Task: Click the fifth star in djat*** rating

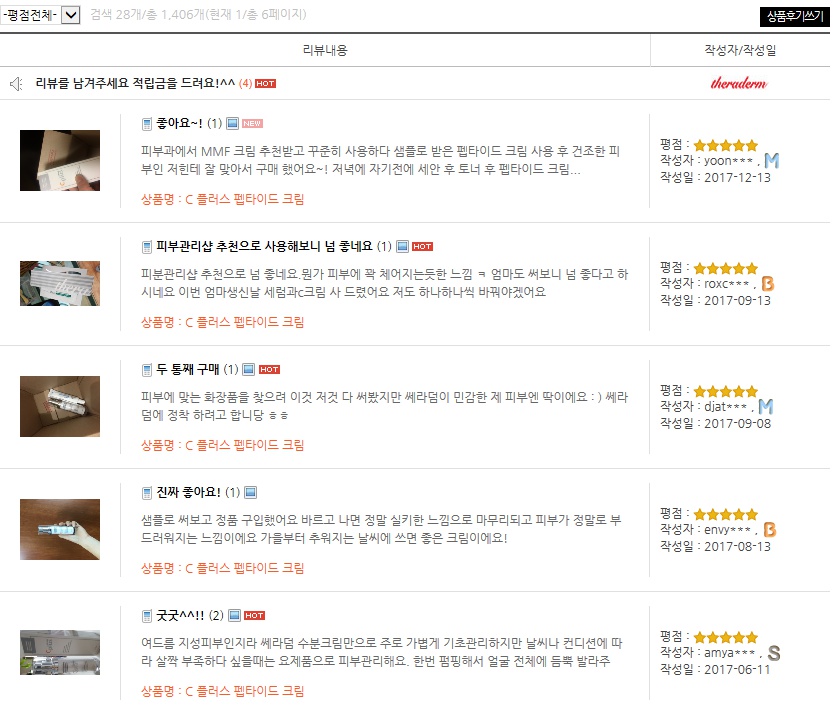Action: click(x=750, y=390)
